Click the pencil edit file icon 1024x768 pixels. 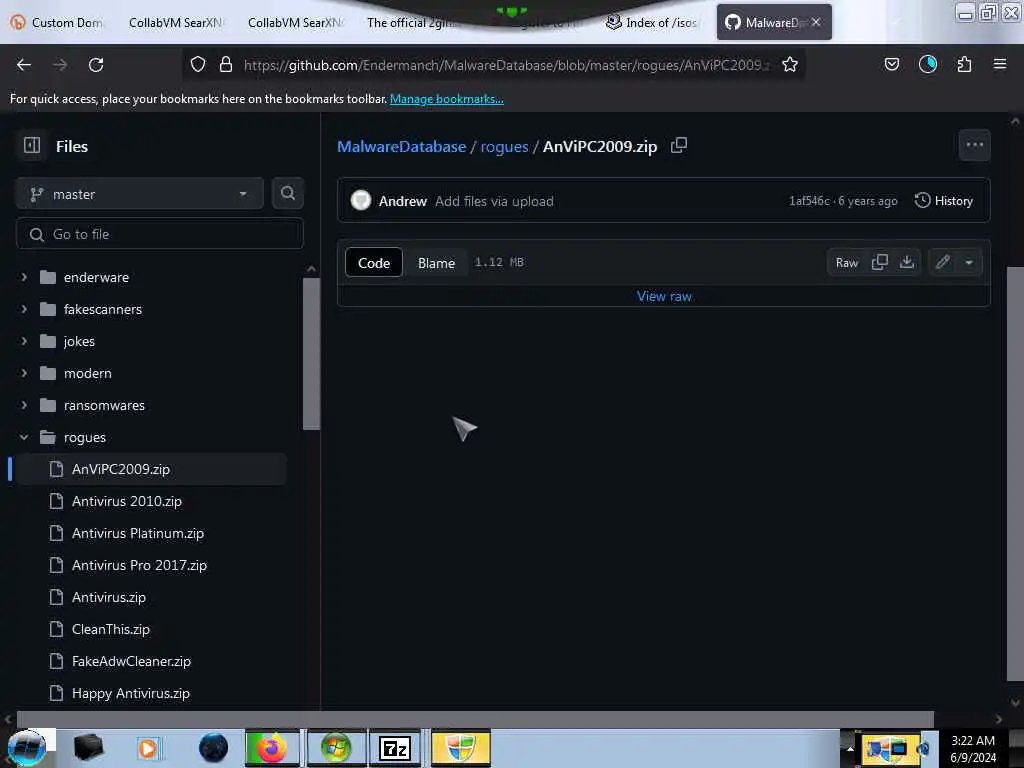pos(942,262)
